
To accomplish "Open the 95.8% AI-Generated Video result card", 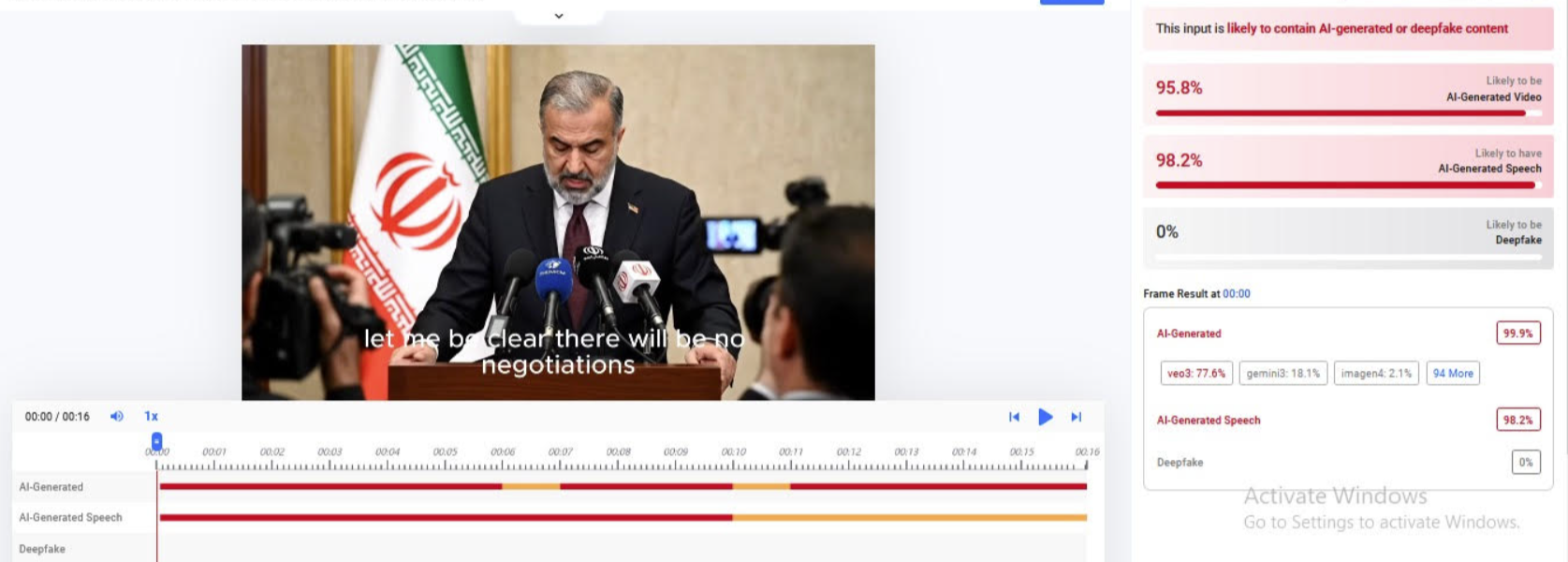I will (1348, 94).
